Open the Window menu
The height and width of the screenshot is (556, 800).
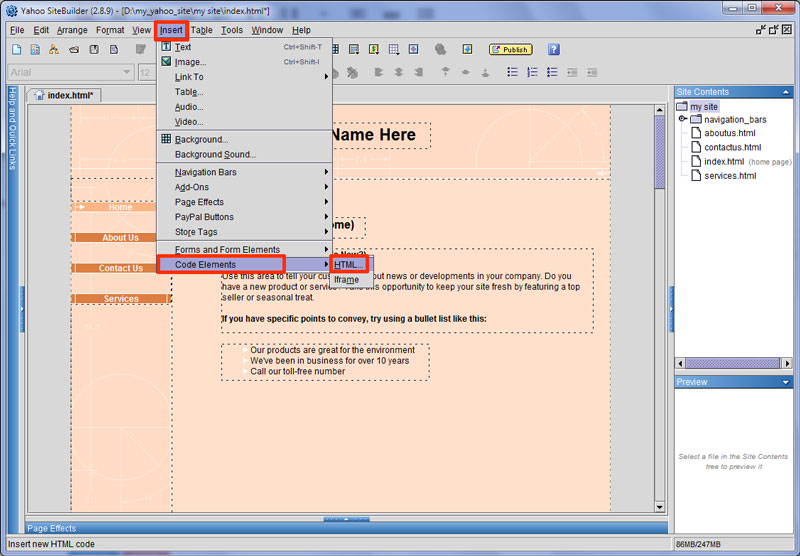pos(267,30)
